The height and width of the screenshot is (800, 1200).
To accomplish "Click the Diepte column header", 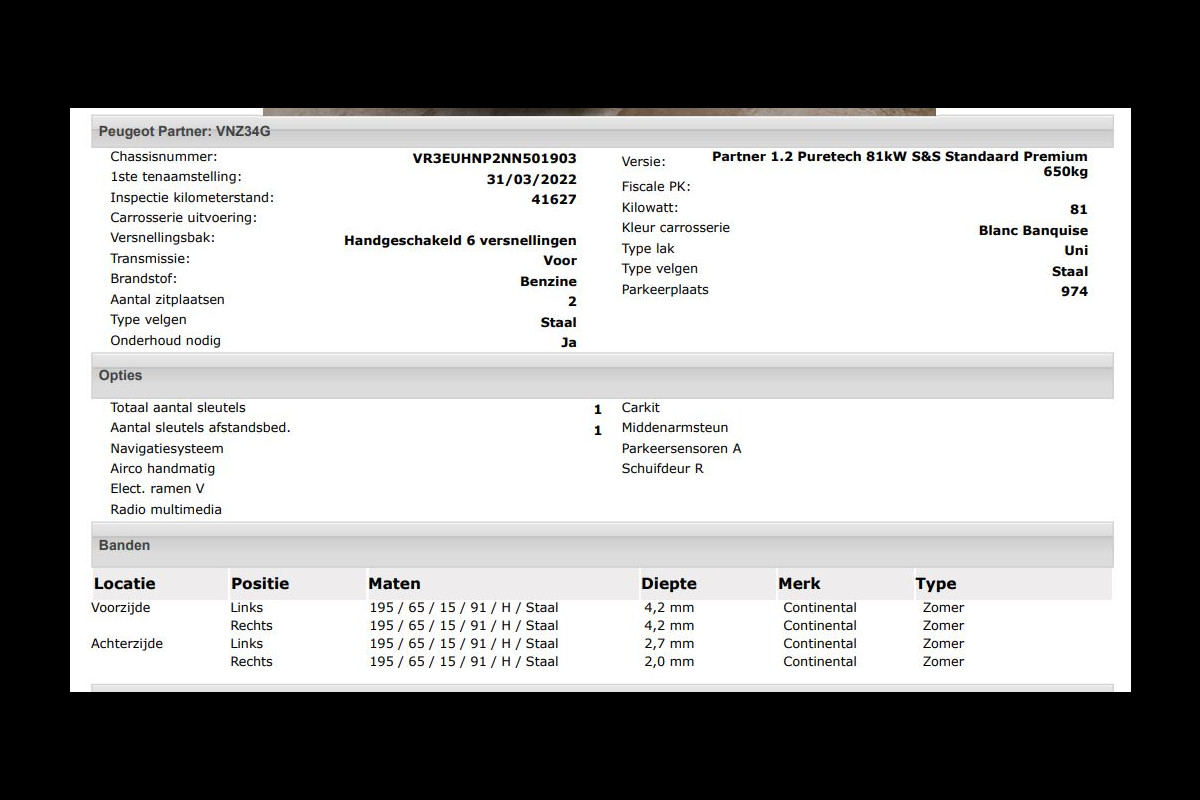I will [x=669, y=584].
